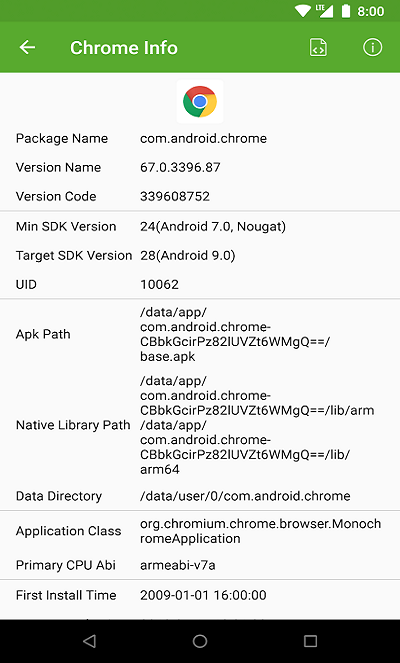The width and height of the screenshot is (400, 663).
Task: Tap version code value 339608752
Action: (175, 196)
